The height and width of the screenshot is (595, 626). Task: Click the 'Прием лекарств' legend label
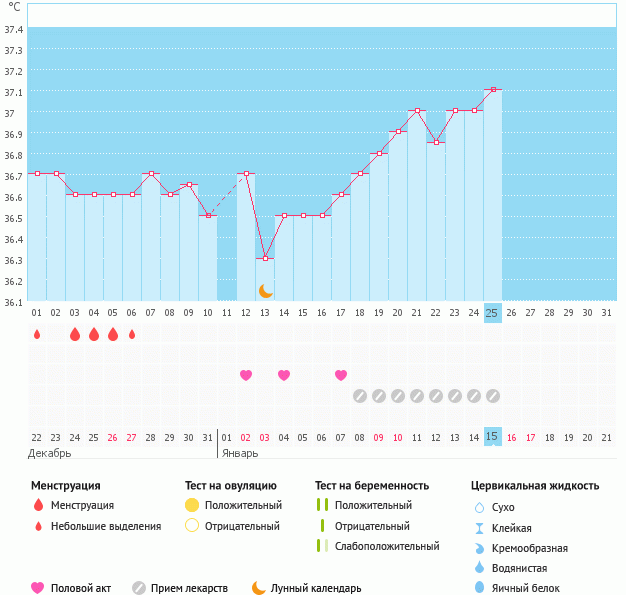click(189, 588)
